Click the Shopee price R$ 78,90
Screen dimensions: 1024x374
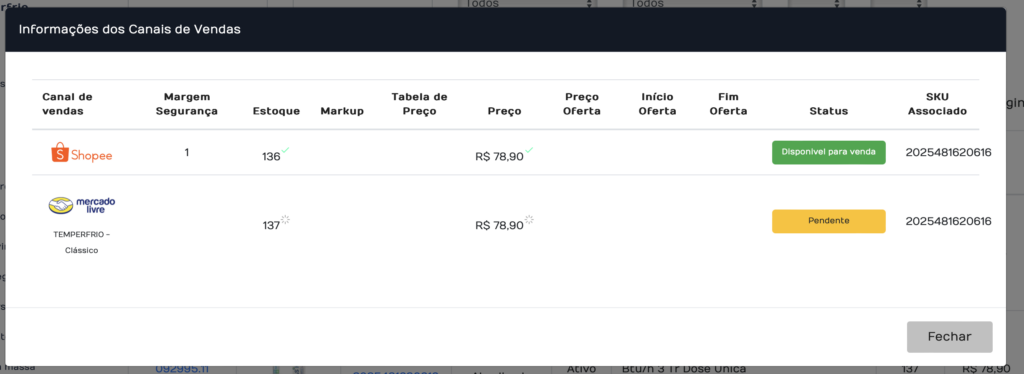pyautogui.click(x=500, y=157)
